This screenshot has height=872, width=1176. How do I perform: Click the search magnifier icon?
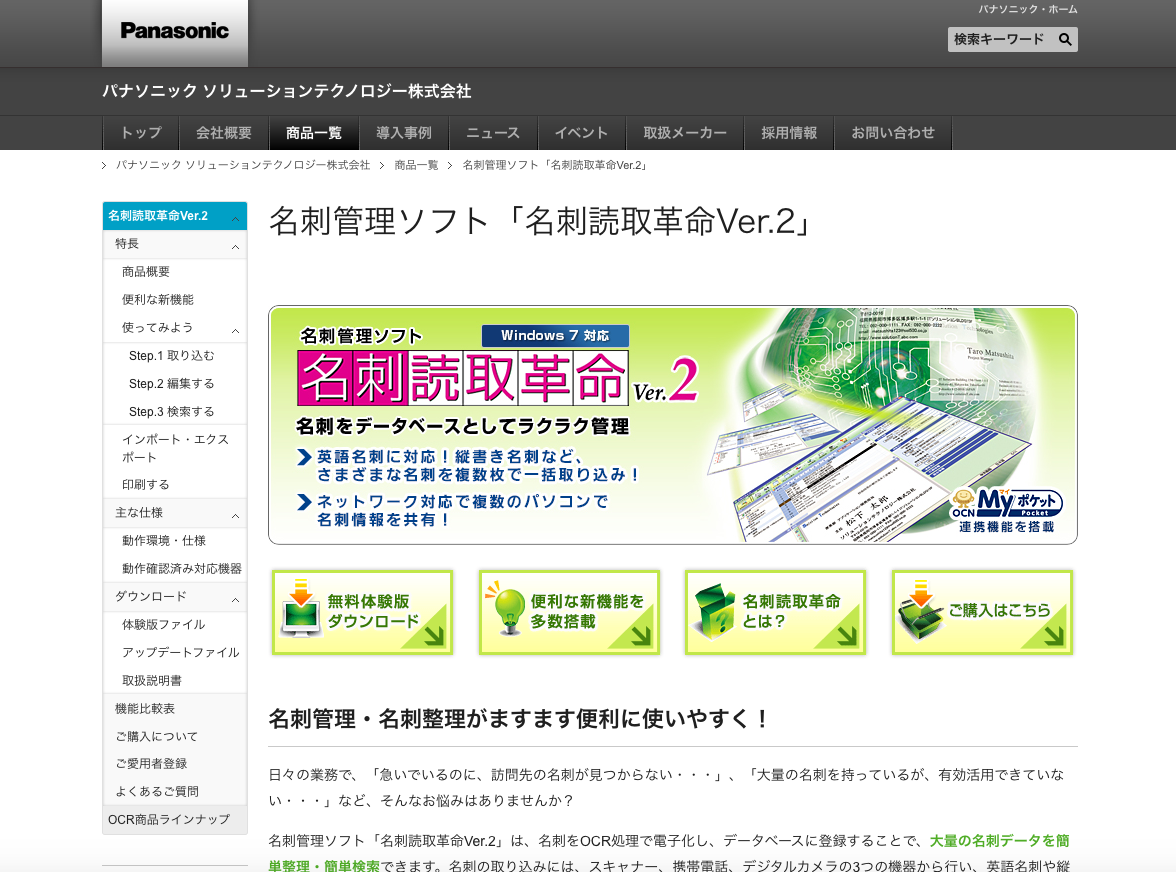[1065, 40]
